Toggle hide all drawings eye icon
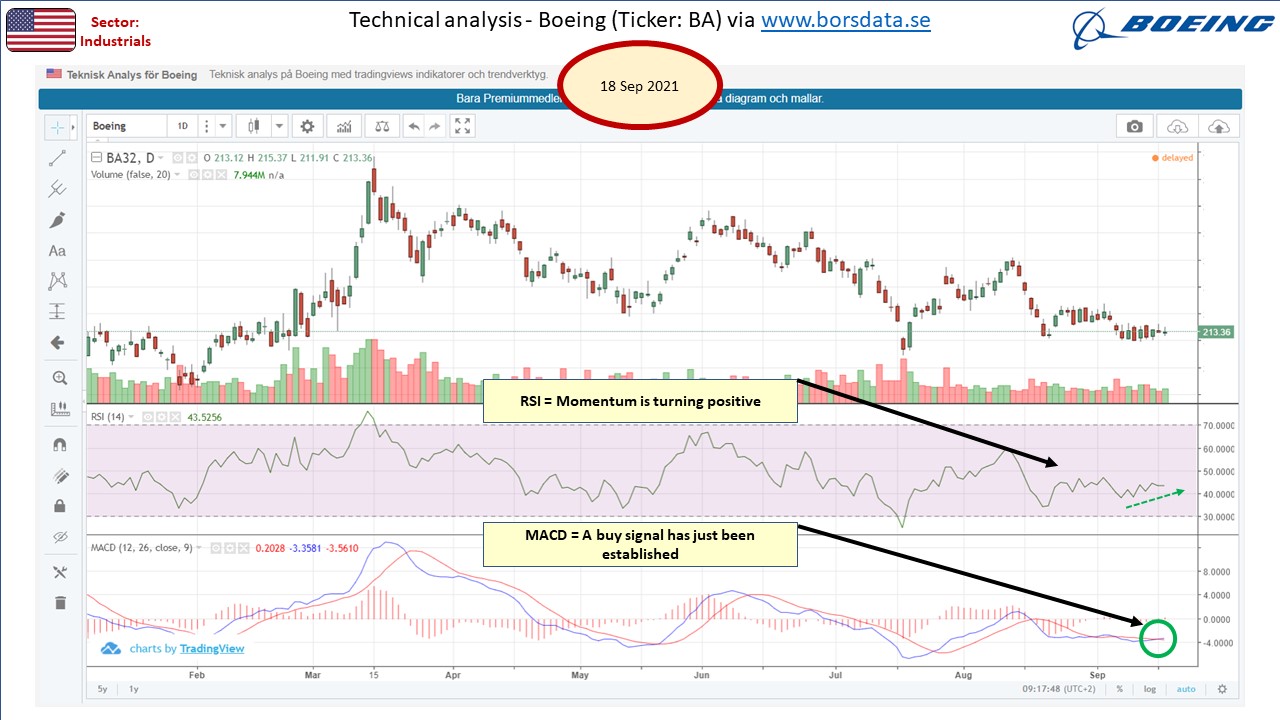The image size is (1280, 720). [x=58, y=538]
